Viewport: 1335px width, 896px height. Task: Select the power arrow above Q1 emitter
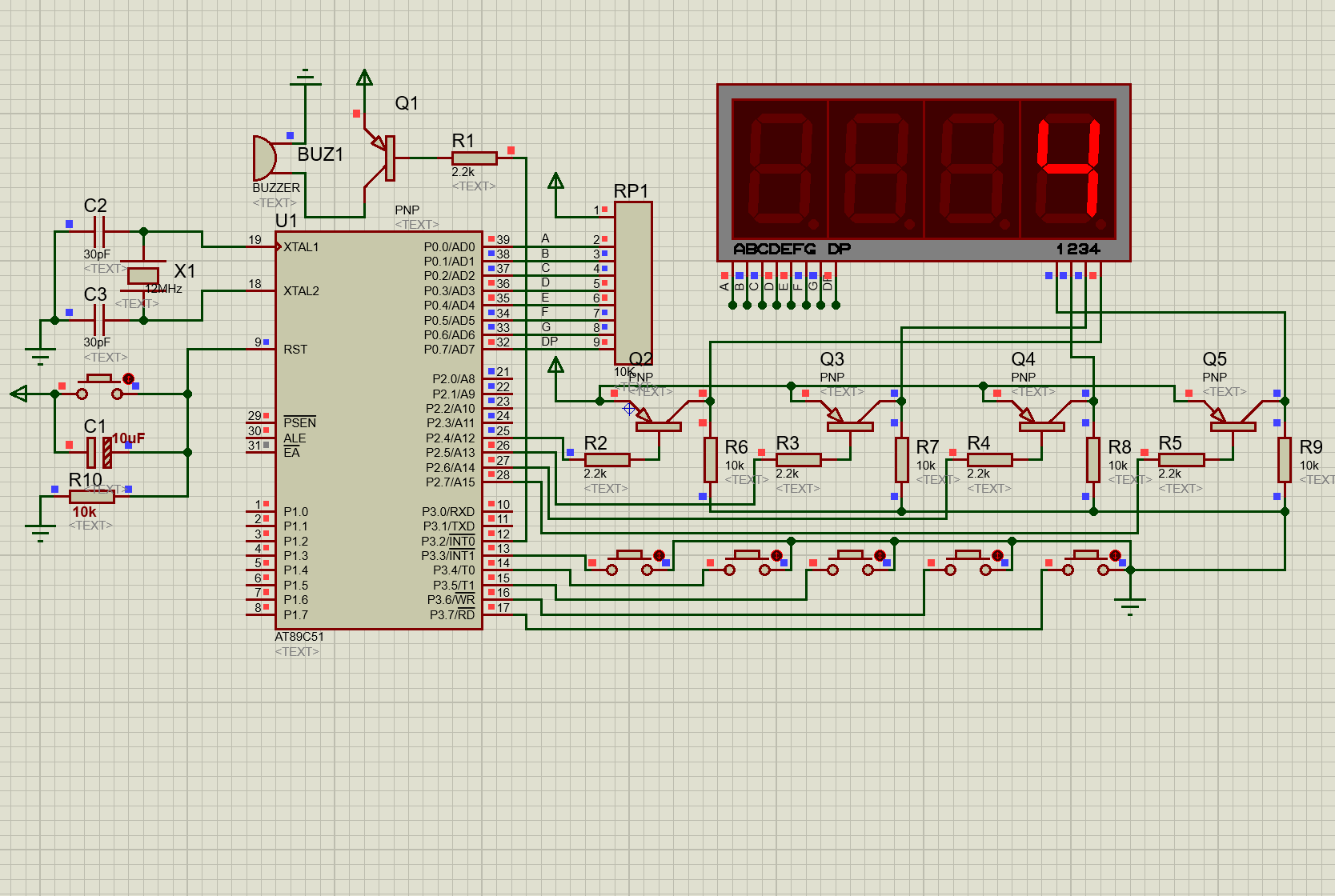coord(364,78)
